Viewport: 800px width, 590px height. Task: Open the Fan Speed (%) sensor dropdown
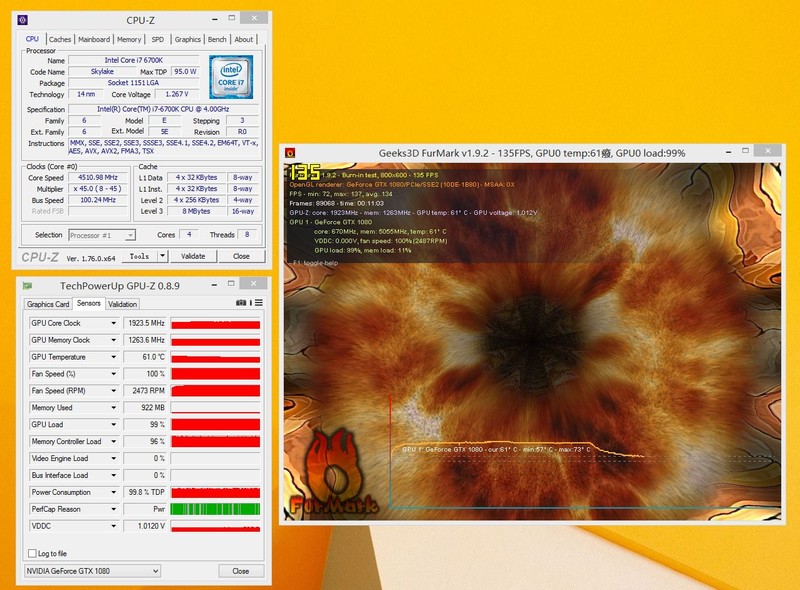click(x=113, y=374)
